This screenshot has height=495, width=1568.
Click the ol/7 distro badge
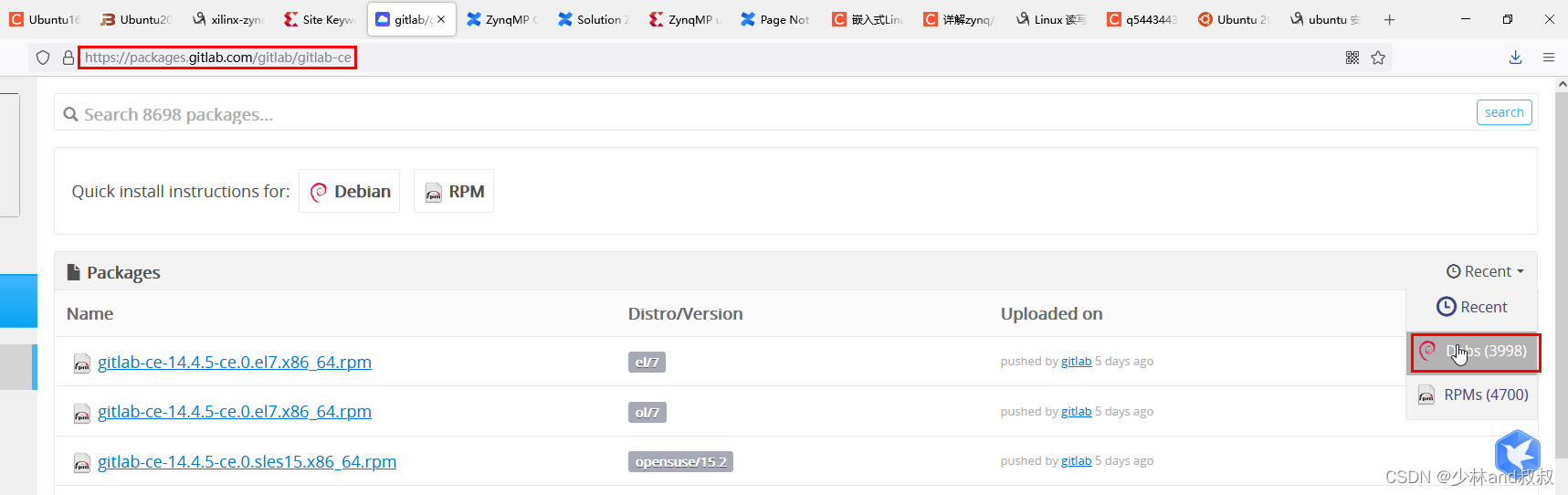[x=647, y=413]
